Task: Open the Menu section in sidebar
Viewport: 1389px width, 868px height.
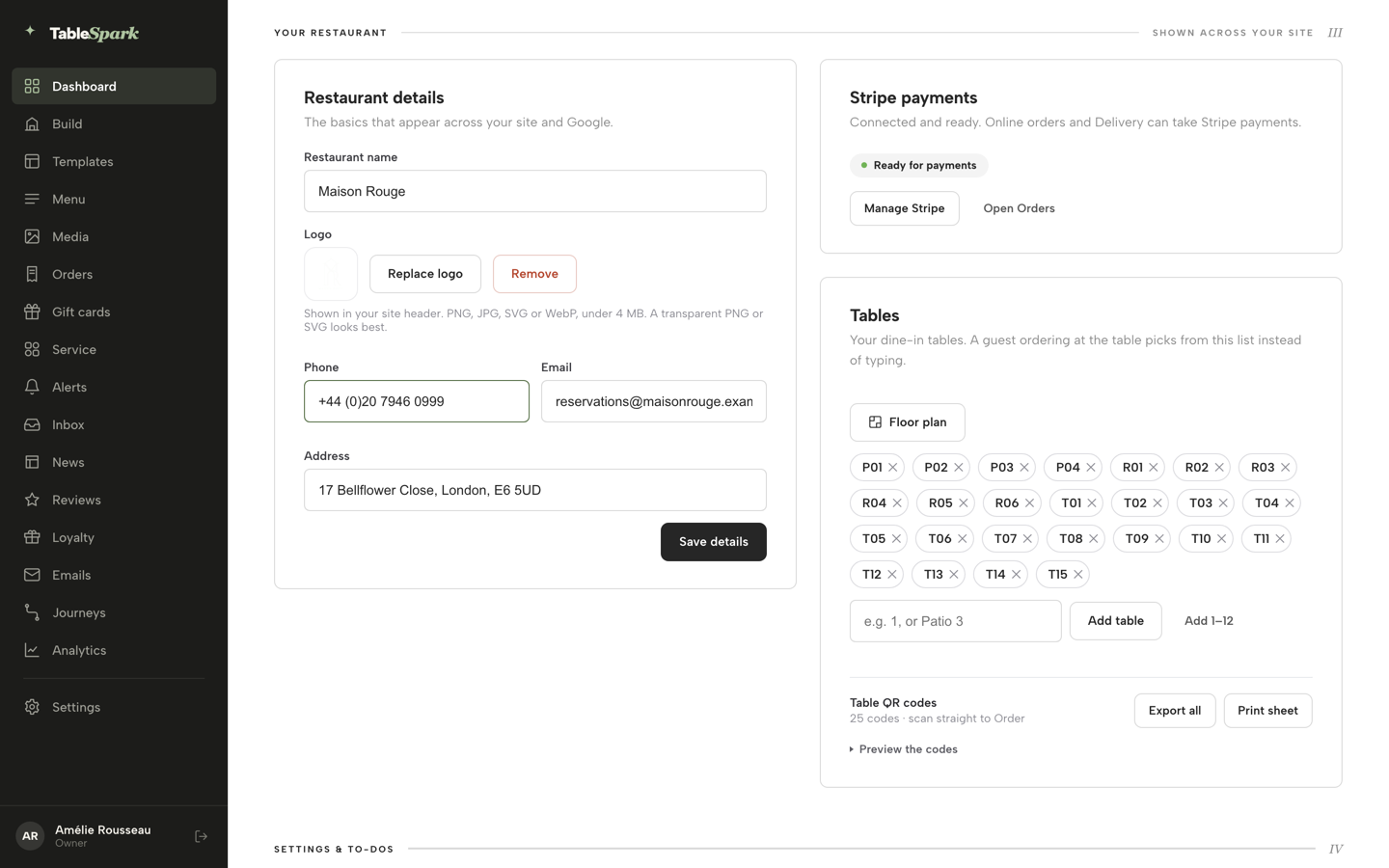Action: 114,199
